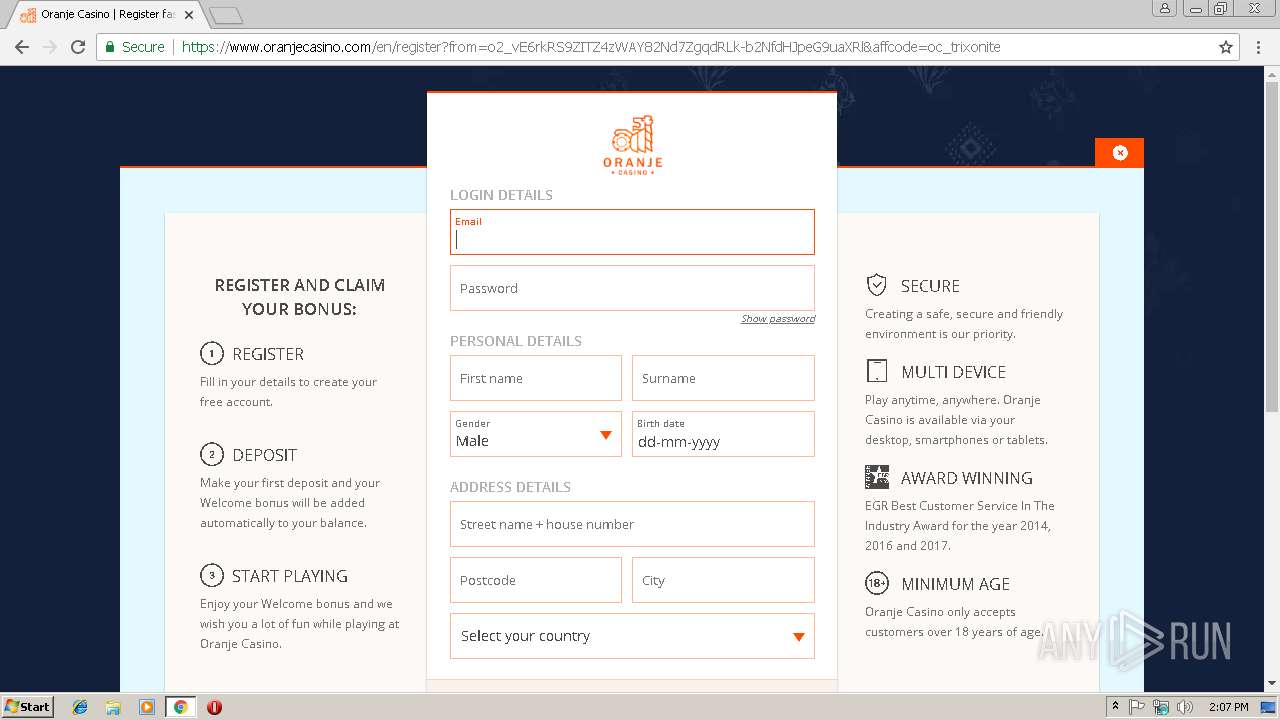The image size is (1280, 720).
Task: Focus the Email input field
Action: pos(632,232)
